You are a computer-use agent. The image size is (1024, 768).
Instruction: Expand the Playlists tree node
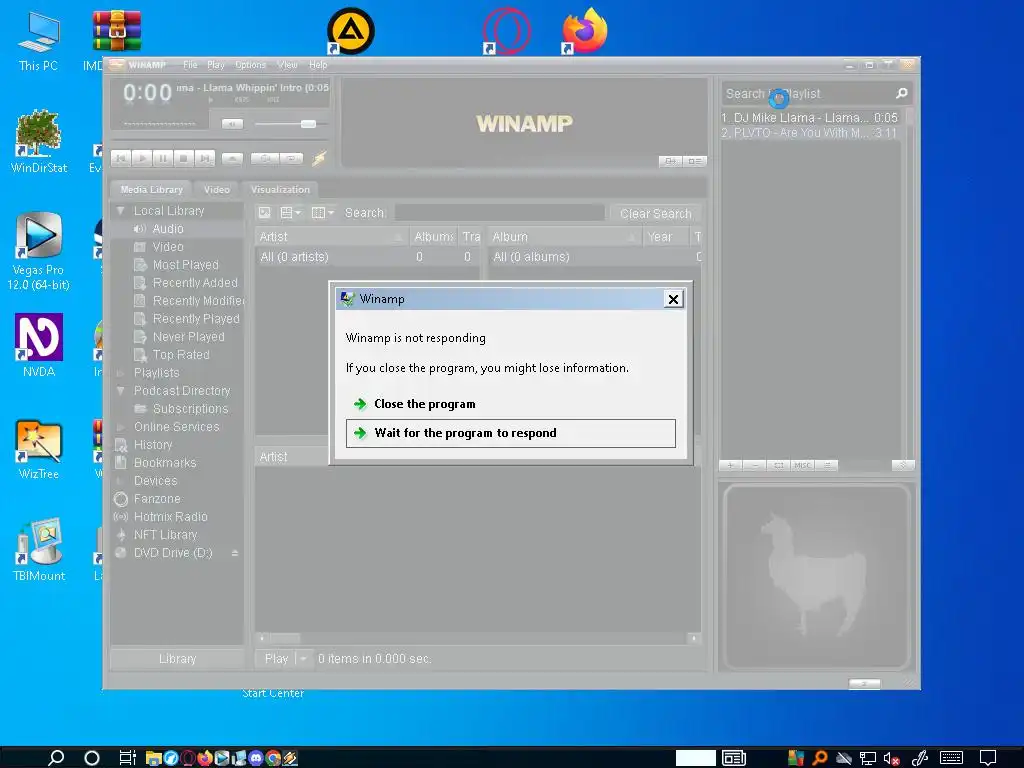click(x=120, y=373)
